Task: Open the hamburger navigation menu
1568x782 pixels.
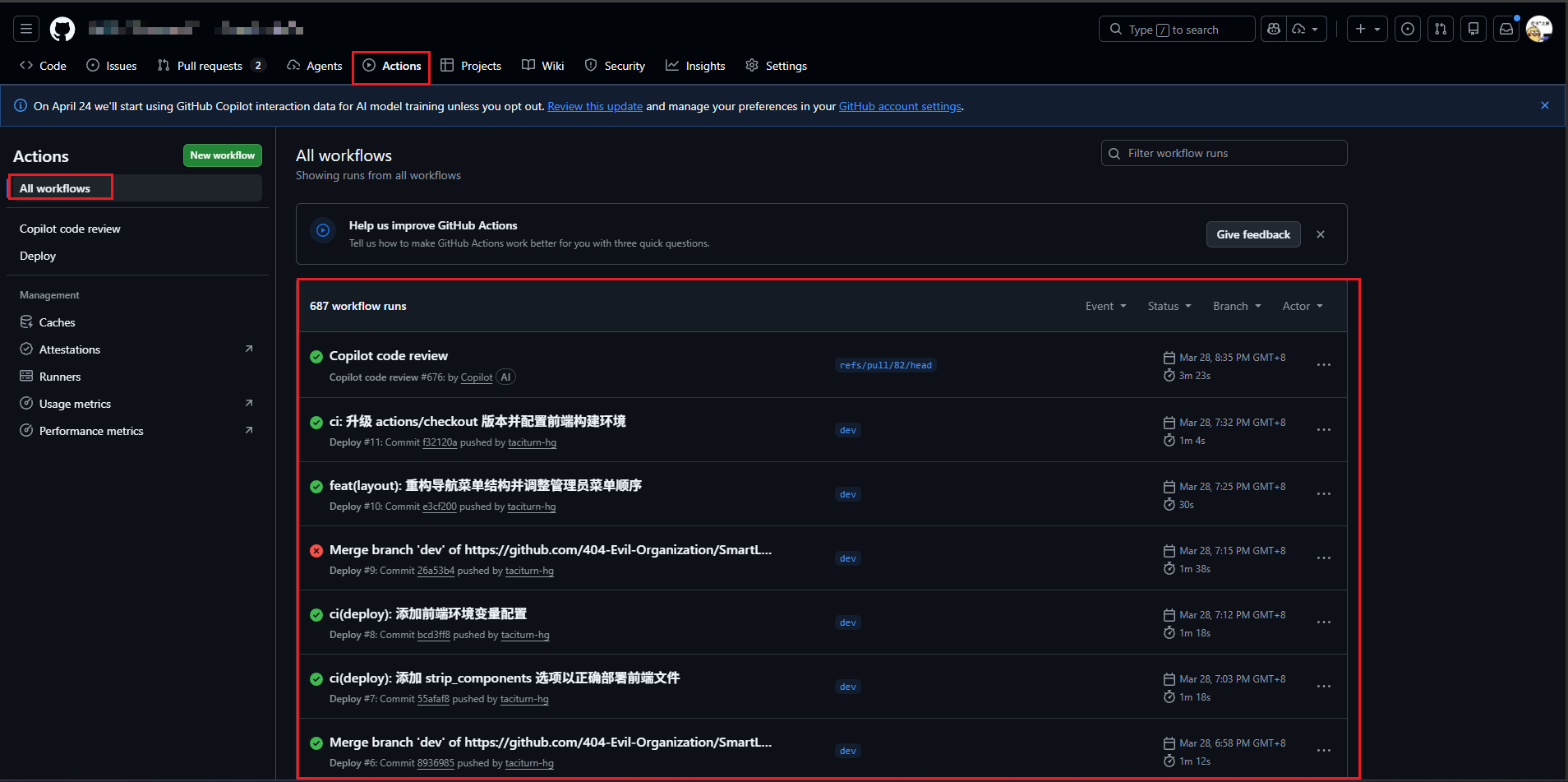Action: tap(26, 30)
